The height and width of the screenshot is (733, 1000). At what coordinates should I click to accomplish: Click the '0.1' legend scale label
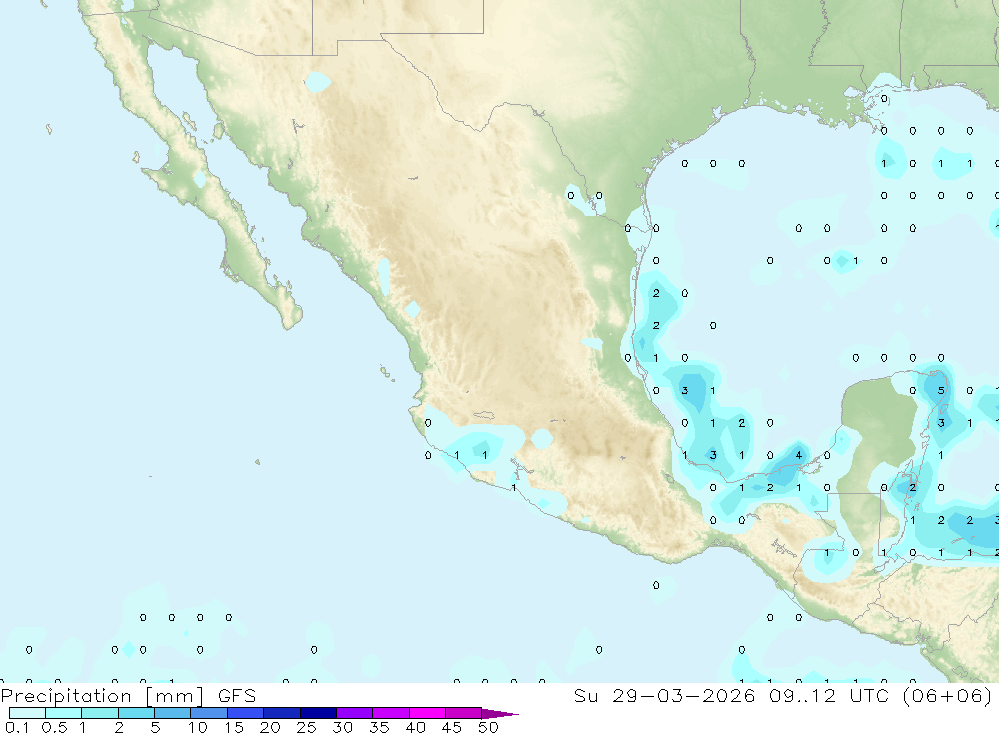(x=17, y=727)
